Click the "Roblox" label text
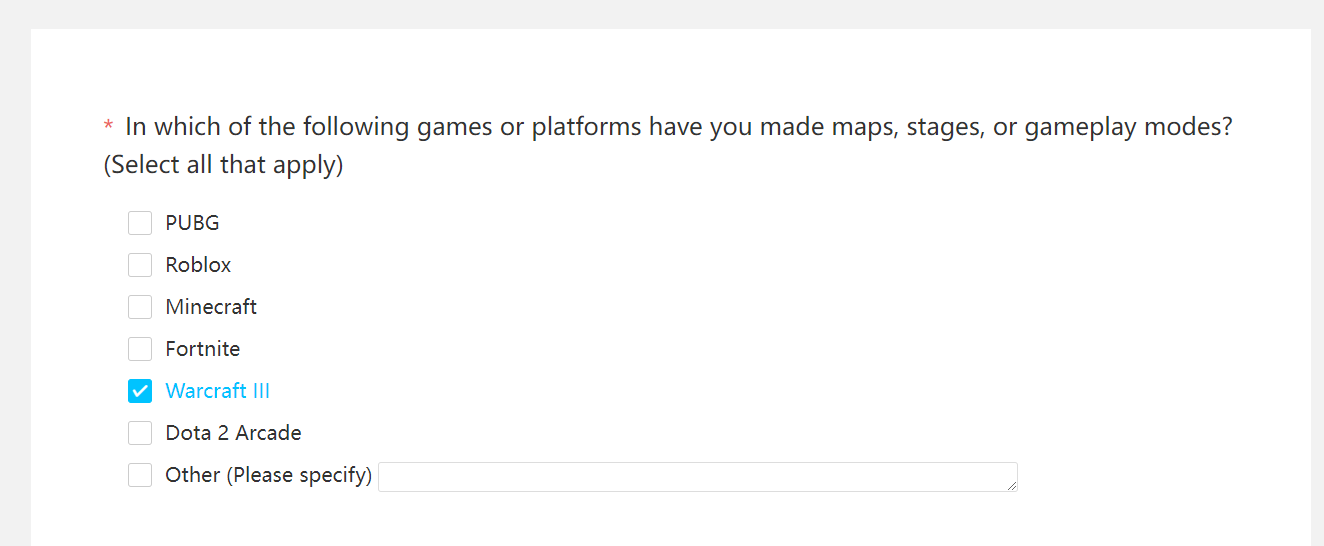The image size is (1324, 546). point(198,265)
